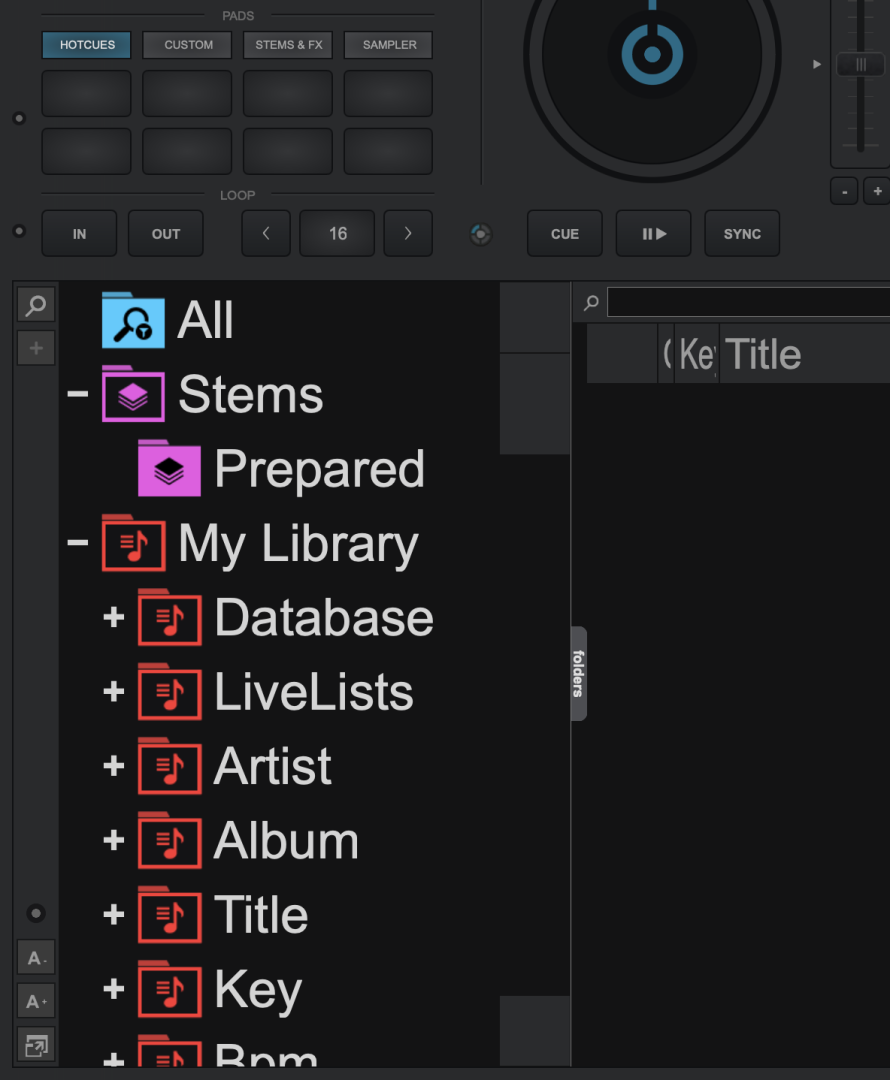Toggle the SYNC button
This screenshot has width=890, height=1080.
click(x=742, y=234)
